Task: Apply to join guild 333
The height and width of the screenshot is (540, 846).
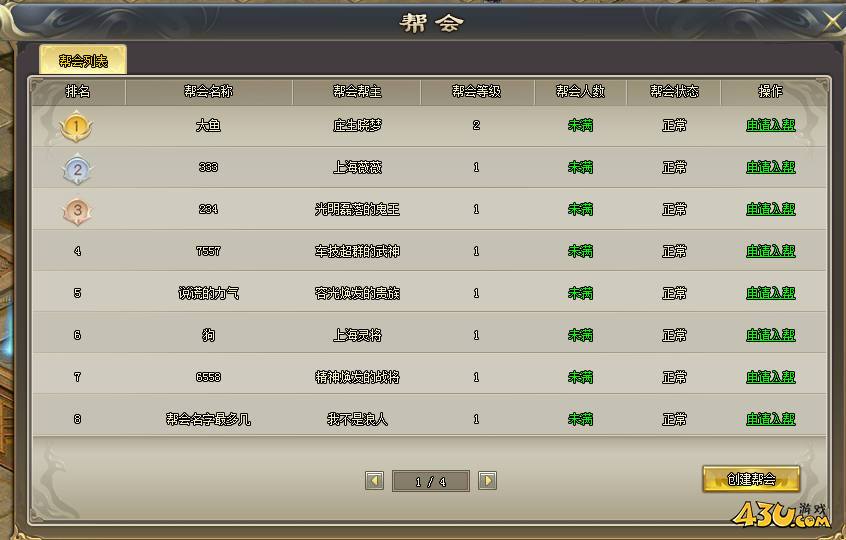Action: pos(770,167)
